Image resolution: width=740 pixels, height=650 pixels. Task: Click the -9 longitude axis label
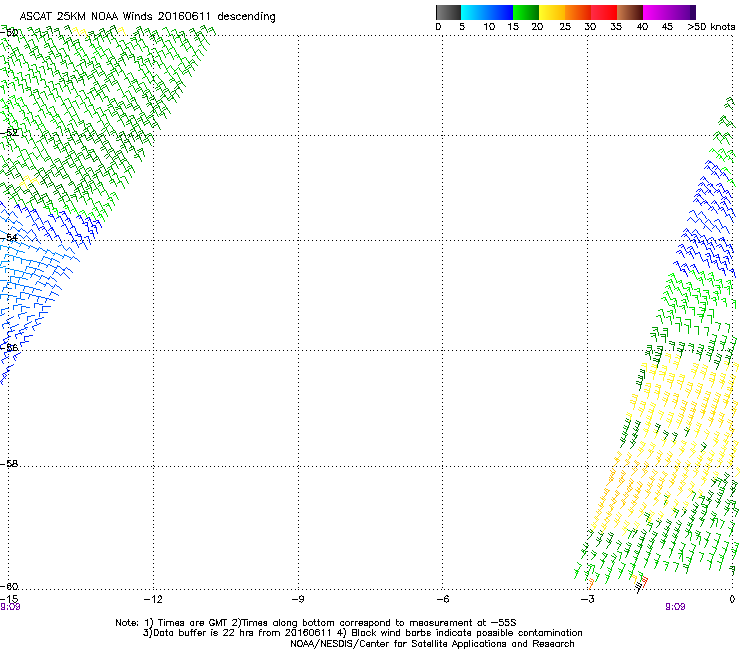[x=298, y=599]
